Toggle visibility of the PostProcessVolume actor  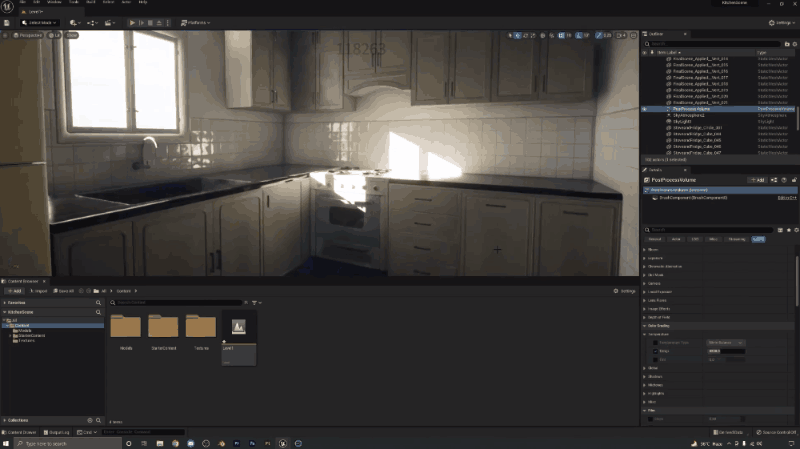tap(645, 109)
